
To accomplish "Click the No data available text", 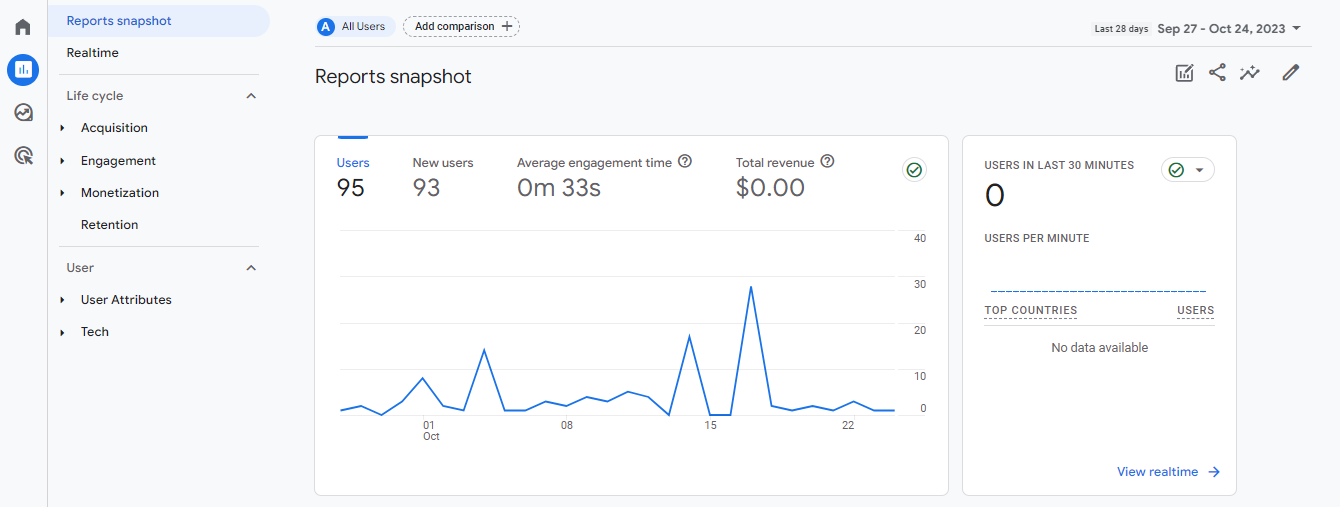I will 1099,348.
